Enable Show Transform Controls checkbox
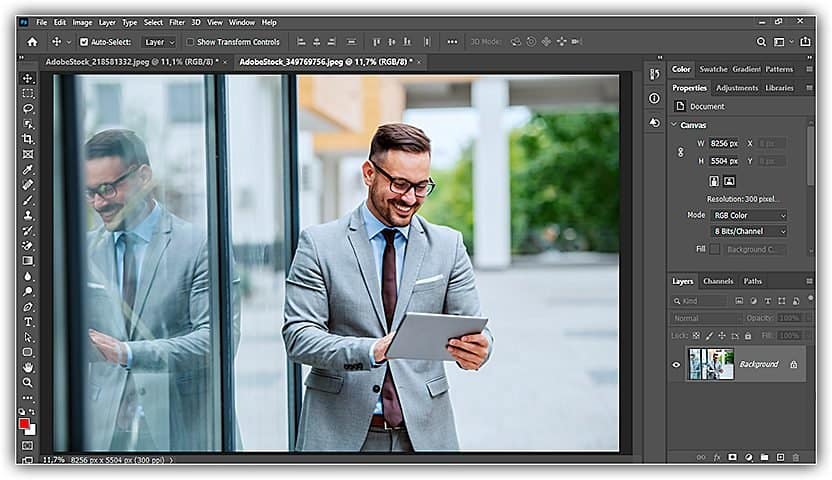This screenshot has width=832, height=480. tap(190, 42)
